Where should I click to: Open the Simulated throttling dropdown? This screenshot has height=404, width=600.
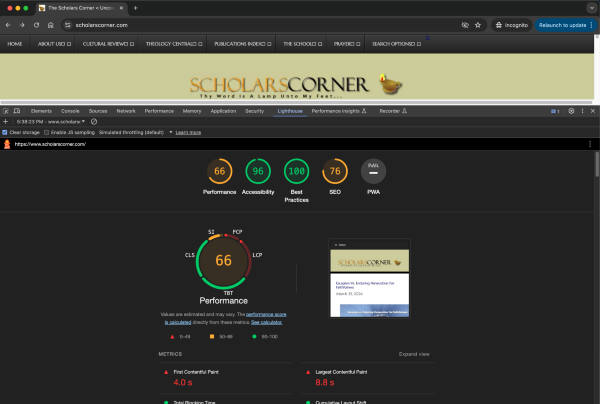135,132
